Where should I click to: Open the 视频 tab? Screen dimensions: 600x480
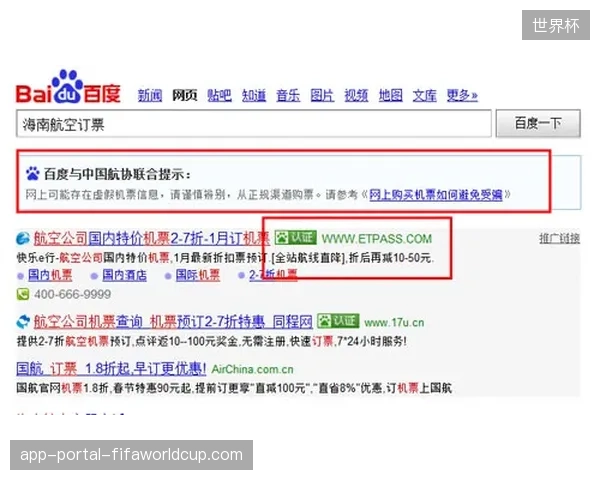pos(356,95)
